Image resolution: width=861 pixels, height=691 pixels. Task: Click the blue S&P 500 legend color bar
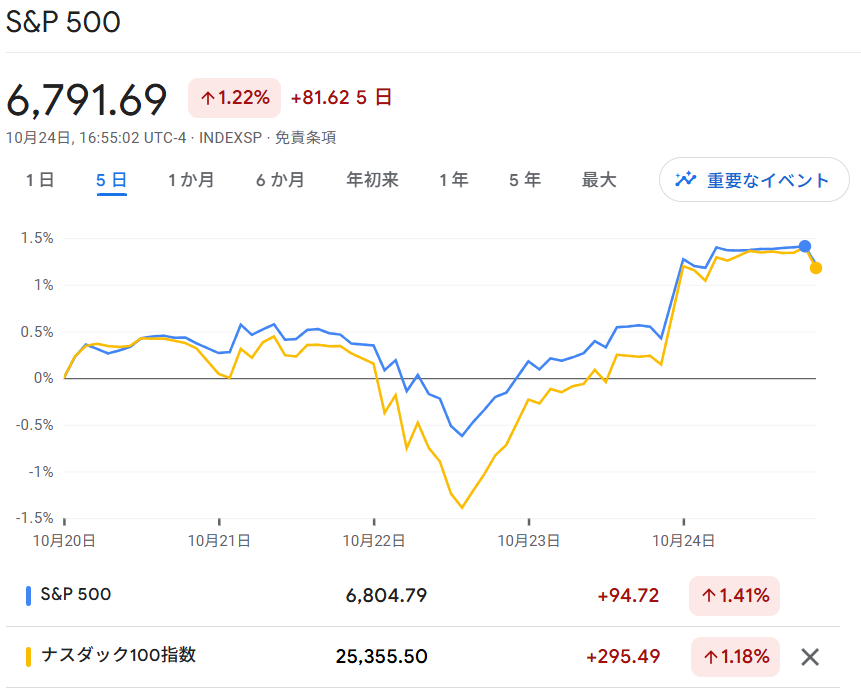28,596
